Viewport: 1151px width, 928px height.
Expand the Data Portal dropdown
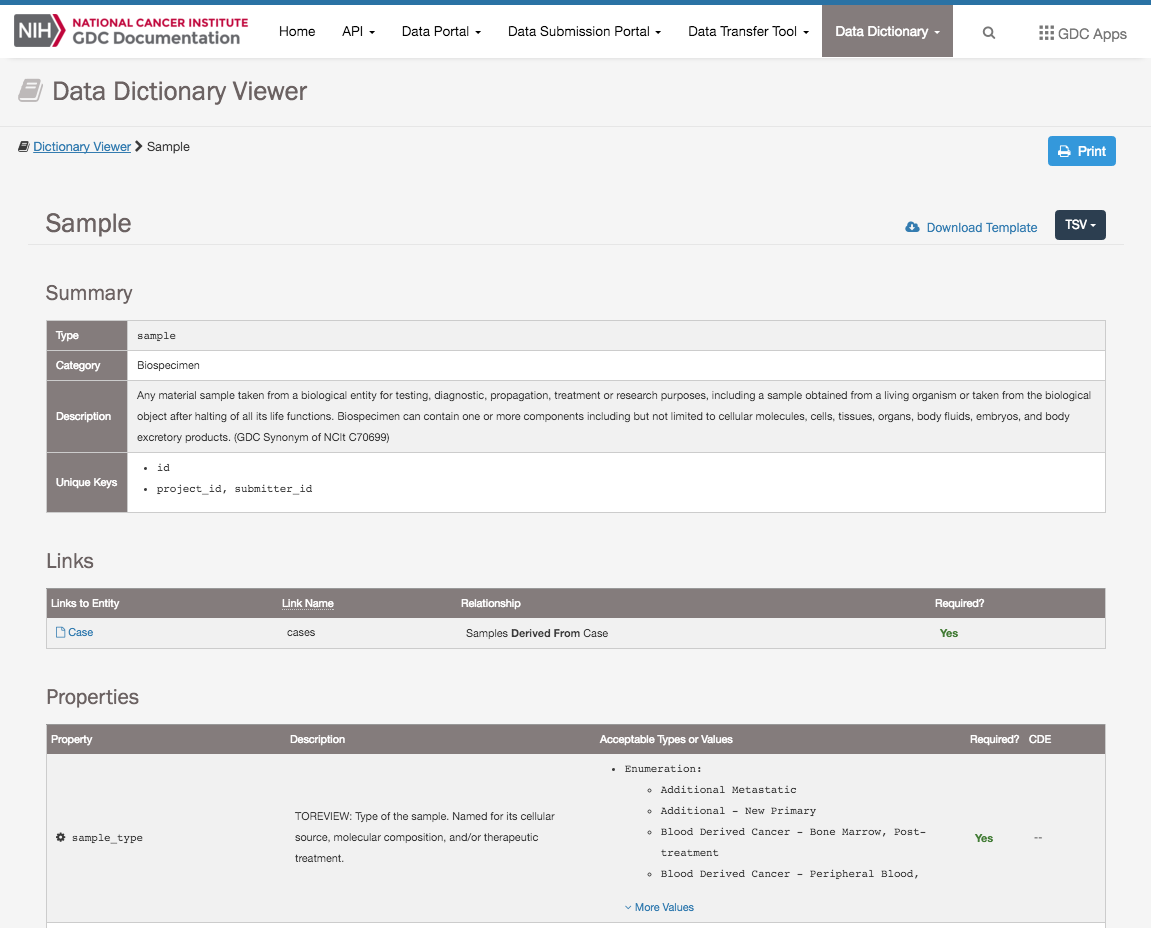(441, 32)
